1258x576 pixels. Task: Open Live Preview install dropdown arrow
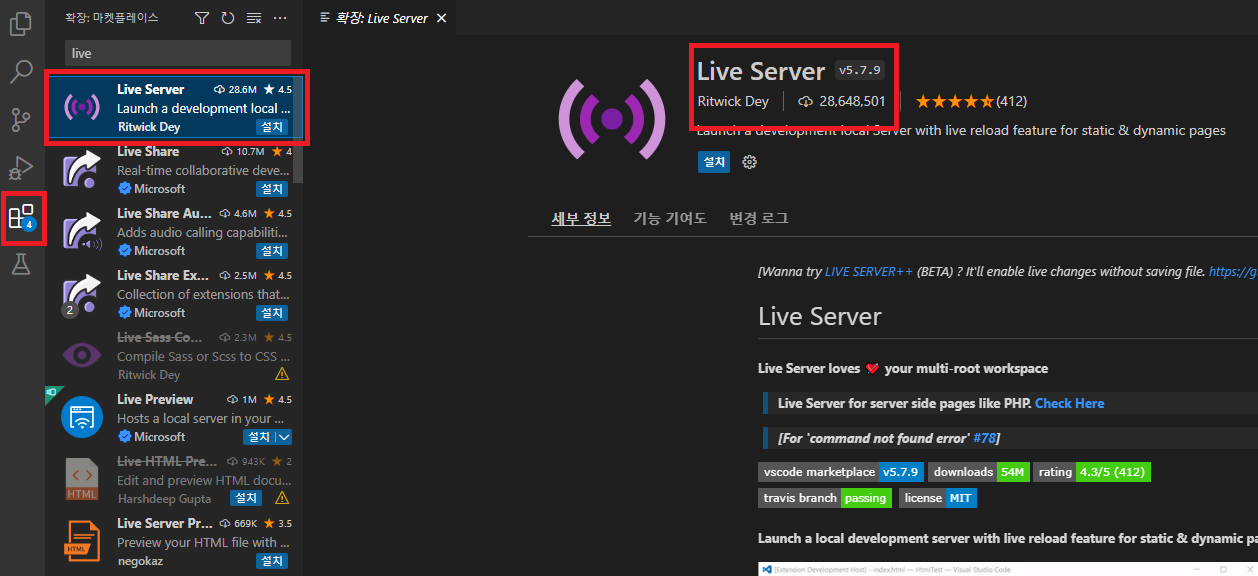[283, 437]
